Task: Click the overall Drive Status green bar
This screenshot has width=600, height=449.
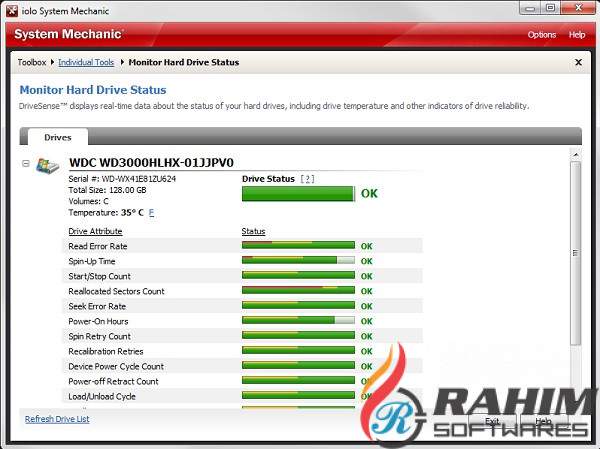Action: (x=297, y=193)
